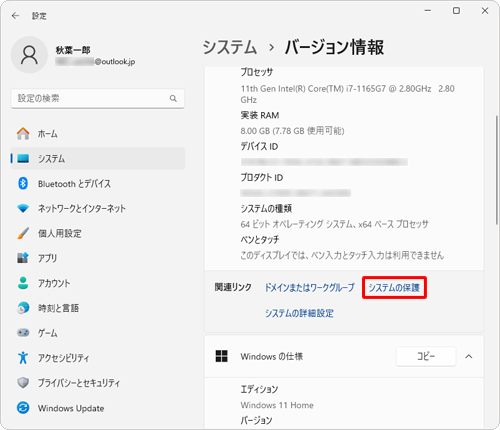Click the アプリ icon
Screen dimensions: 500x430
[23, 258]
